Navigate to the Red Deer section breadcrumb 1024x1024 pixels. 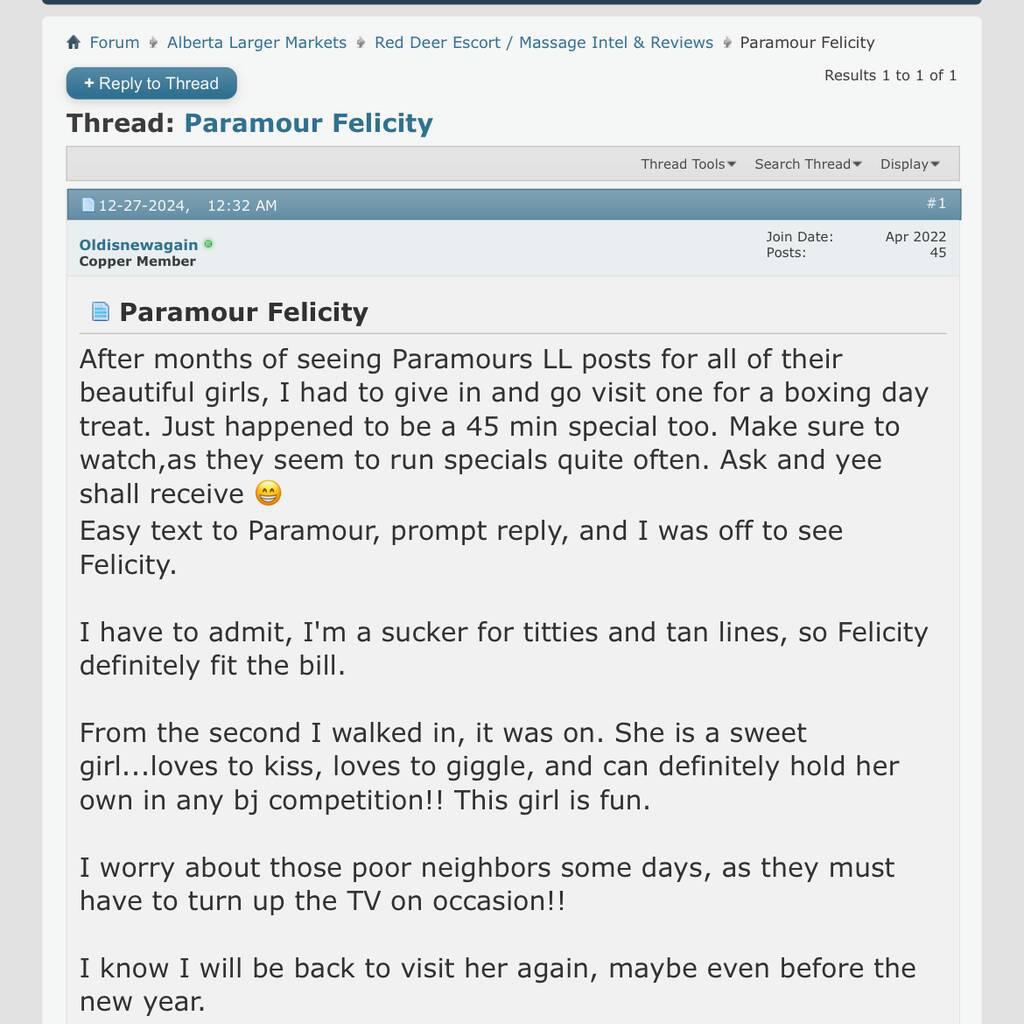[x=544, y=43]
